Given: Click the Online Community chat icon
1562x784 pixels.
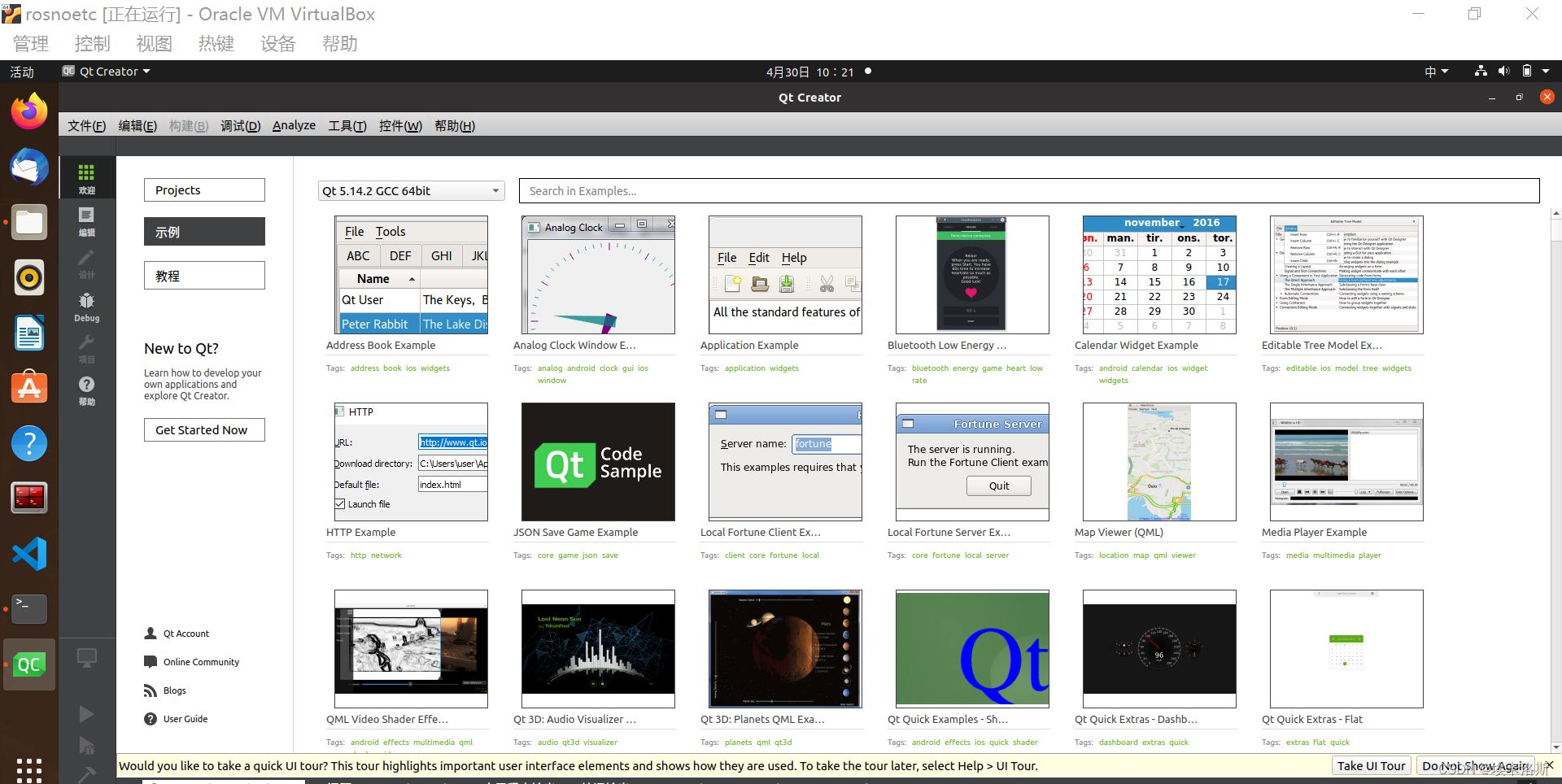Looking at the screenshot, I should (x=151, y=661).
